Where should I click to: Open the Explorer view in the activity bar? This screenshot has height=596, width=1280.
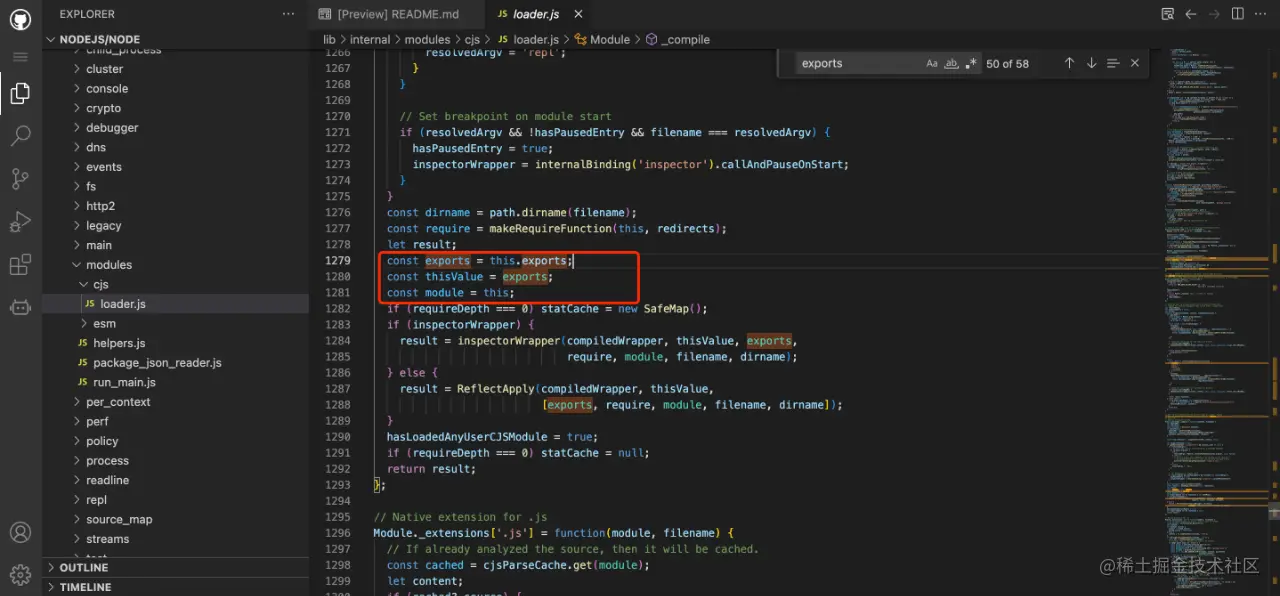[20, 94]
